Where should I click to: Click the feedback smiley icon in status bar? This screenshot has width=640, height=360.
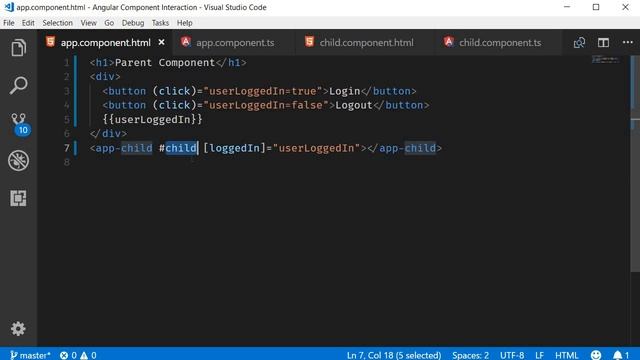[596, 355]
